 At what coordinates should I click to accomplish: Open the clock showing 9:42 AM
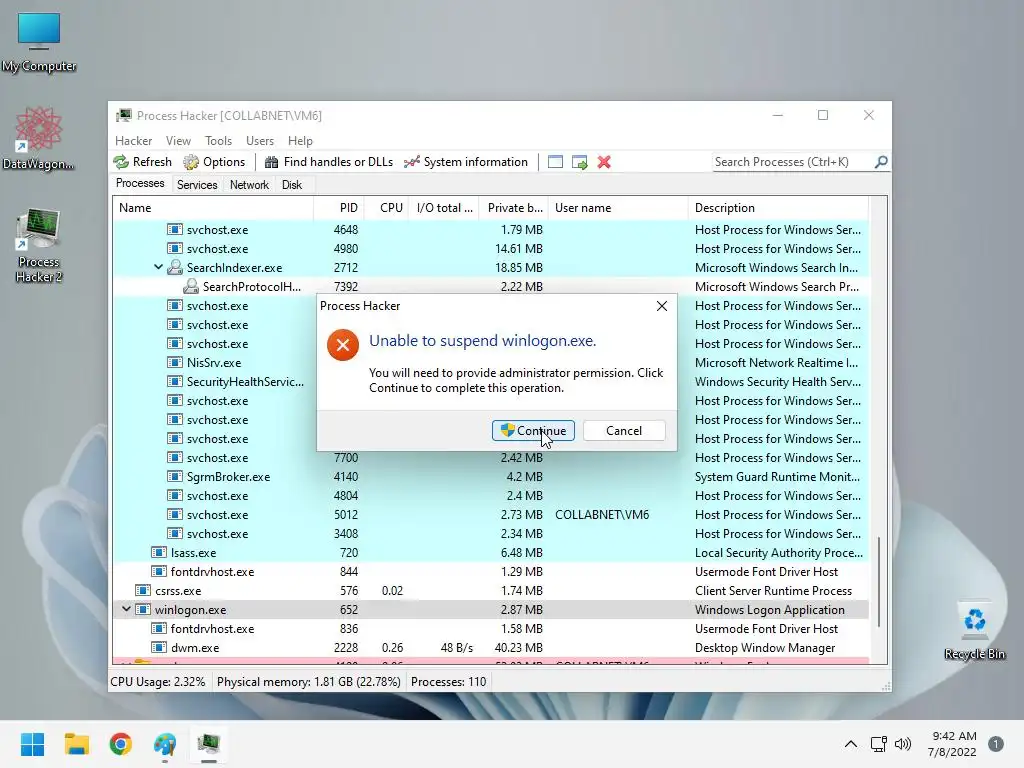point(952,744)
